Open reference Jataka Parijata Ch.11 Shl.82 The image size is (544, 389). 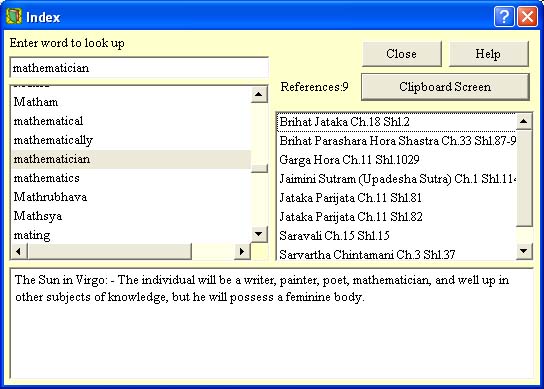click(397, 217)
